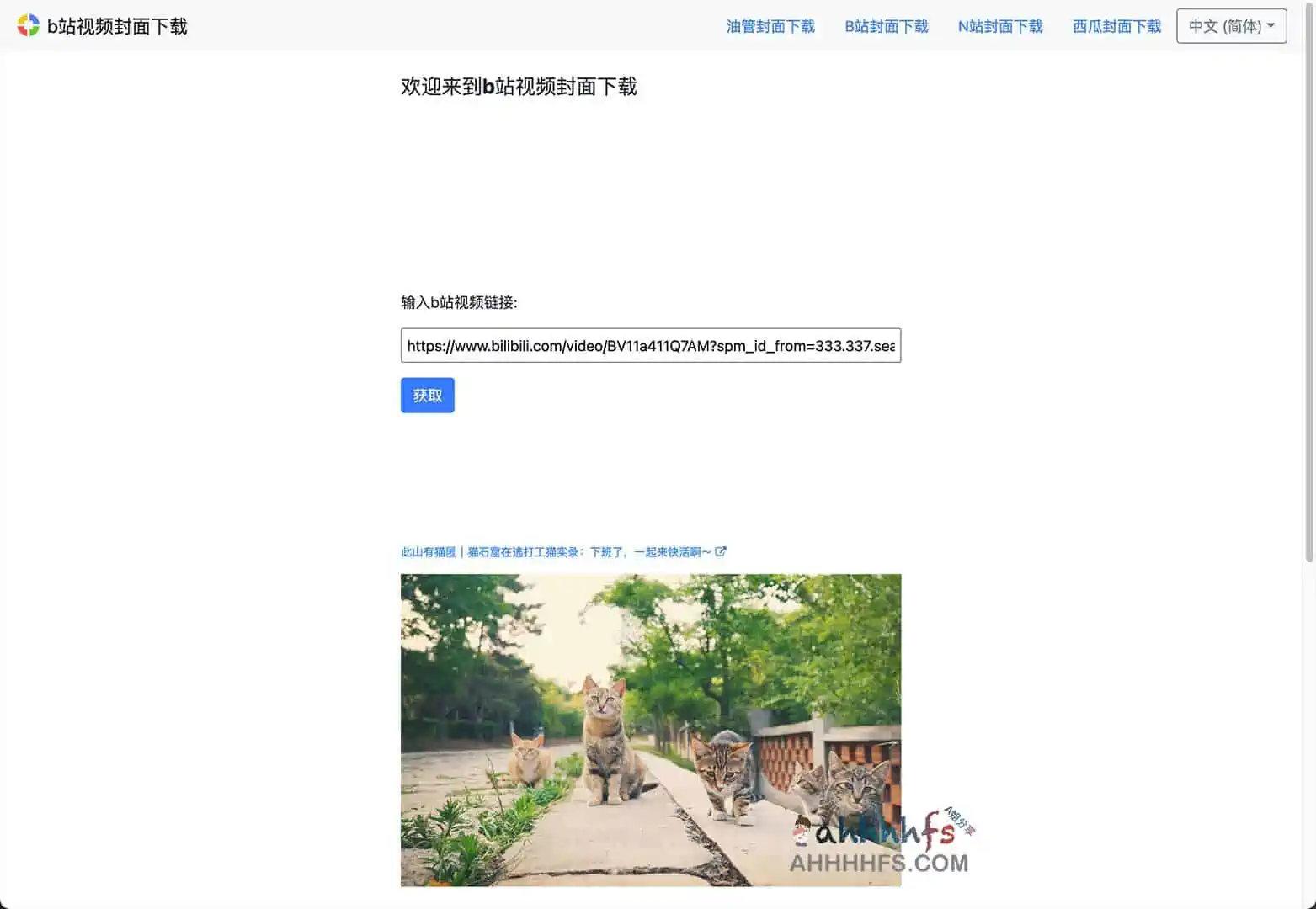Click the bilibili video URL input field
Screen dimensions: 1316x909
650,345
